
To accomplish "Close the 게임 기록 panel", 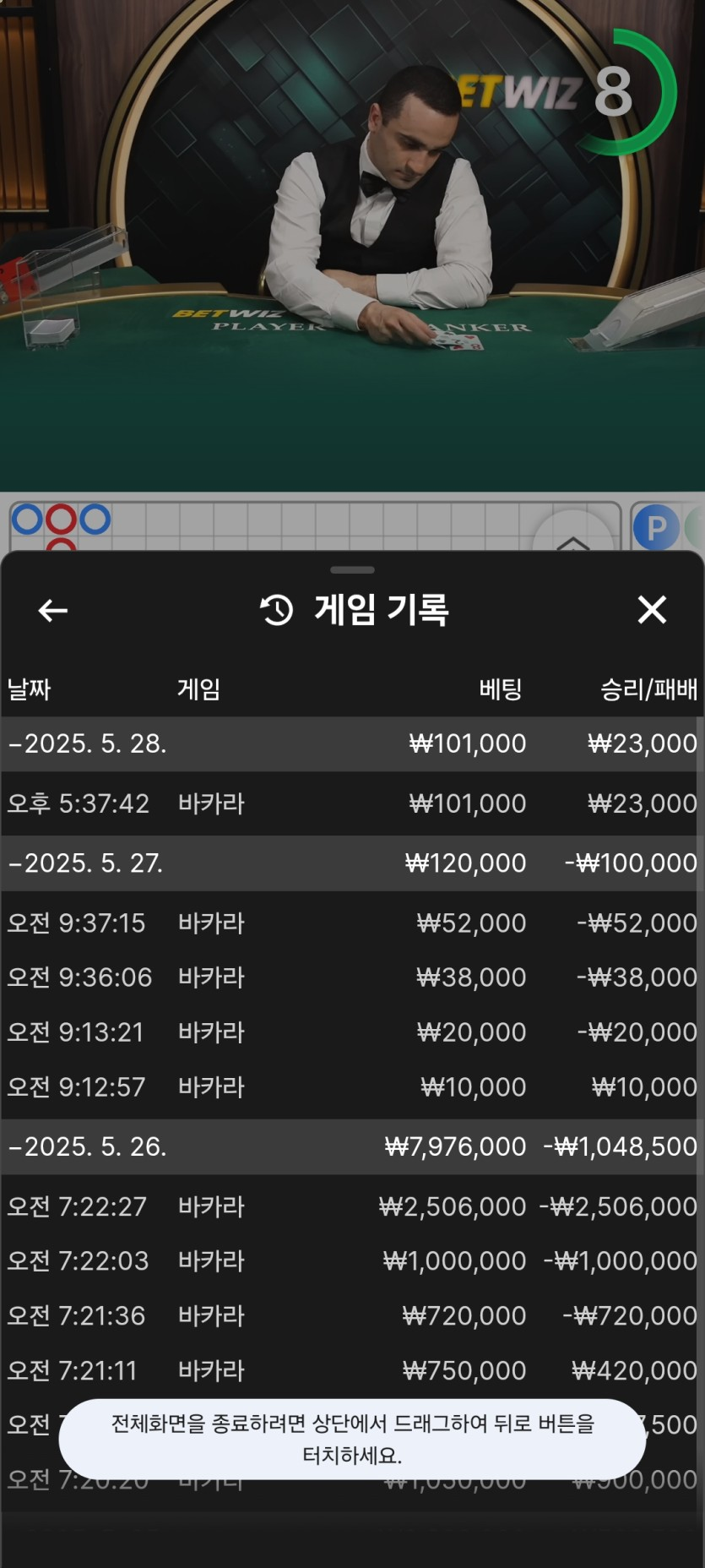I will (652, 609).
